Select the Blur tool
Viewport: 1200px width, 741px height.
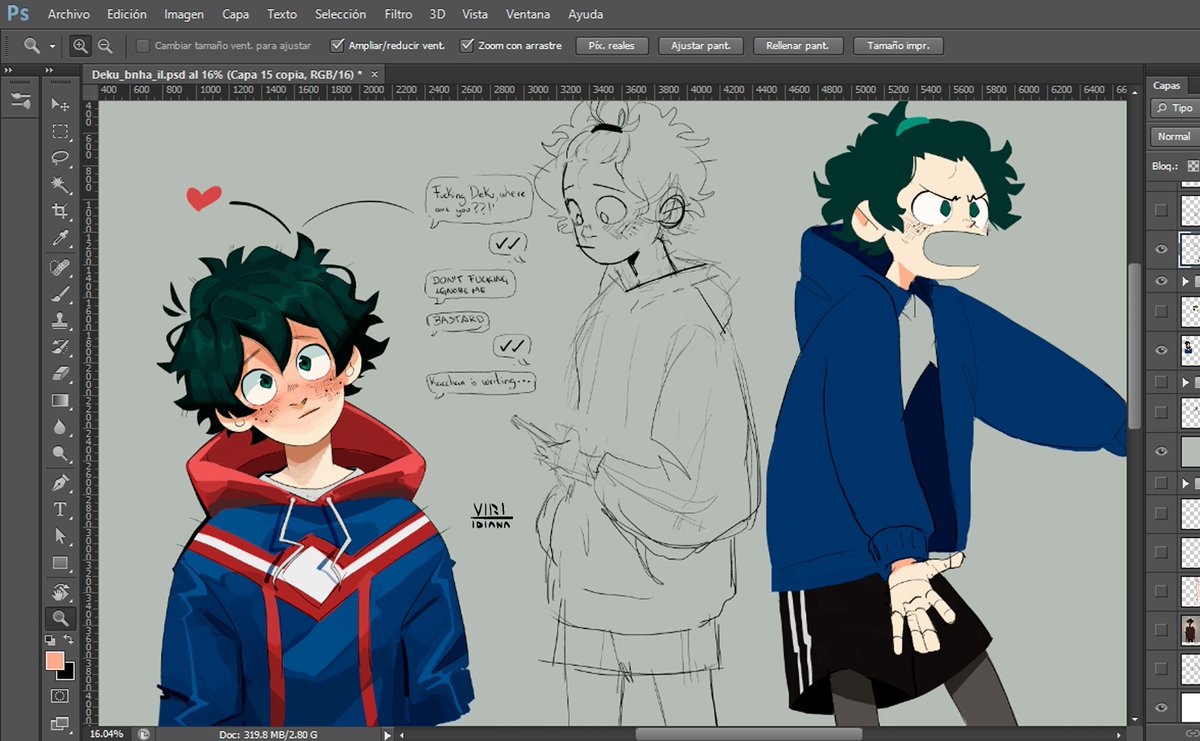click(x=60, y=427)
